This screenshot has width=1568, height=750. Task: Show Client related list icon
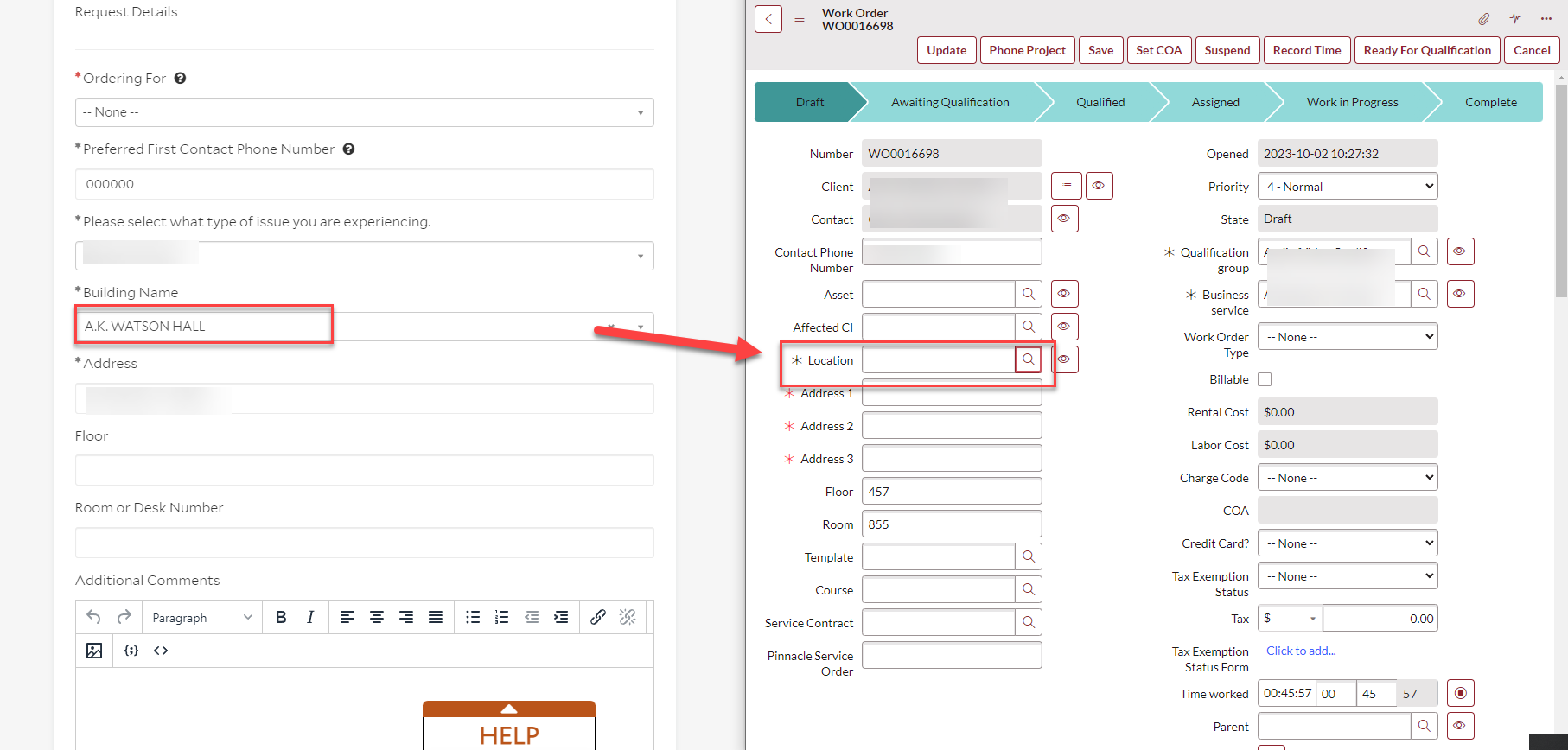[1067, 186]
